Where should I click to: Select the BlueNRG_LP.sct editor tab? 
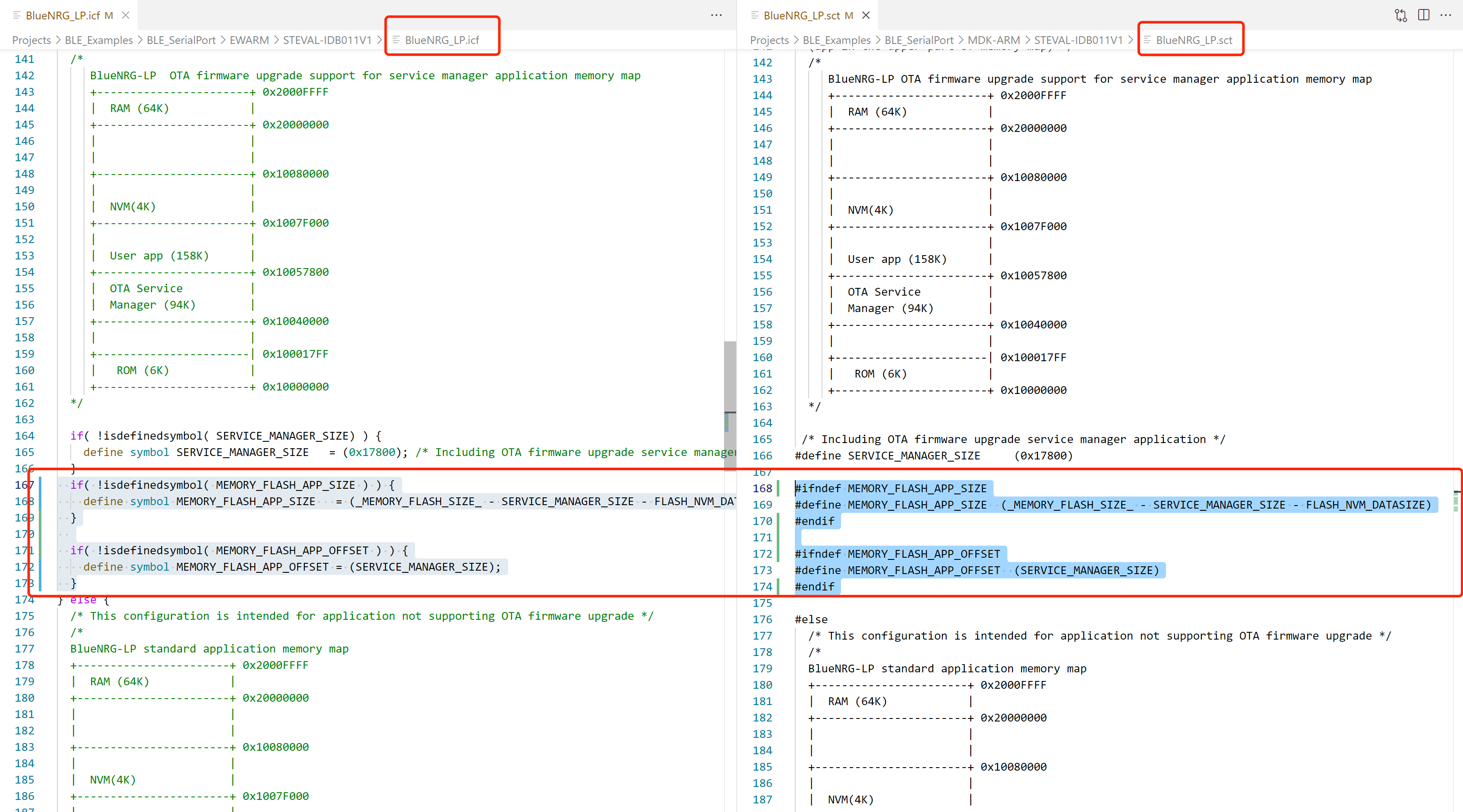click(x=807, y=16)
